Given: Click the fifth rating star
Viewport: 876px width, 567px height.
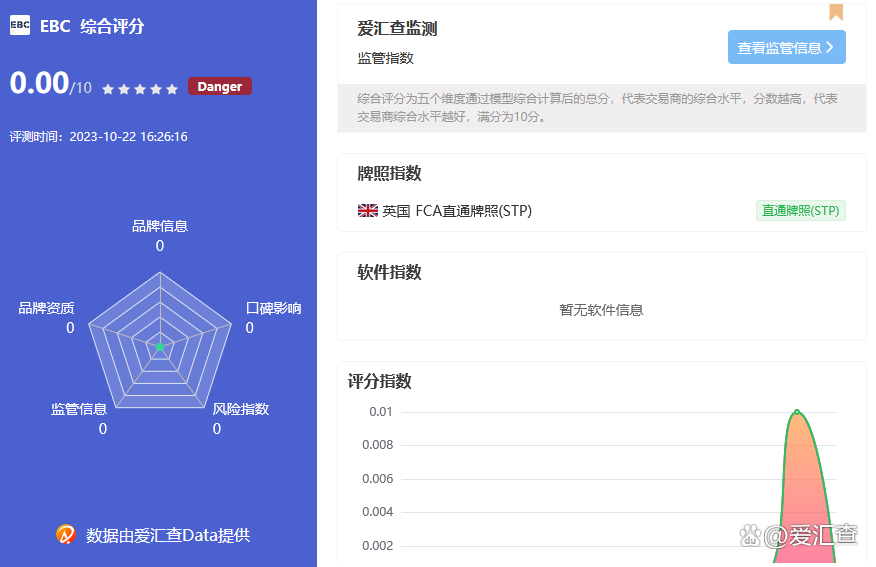Looking at the screenshot, I should (x=172, y=89).
